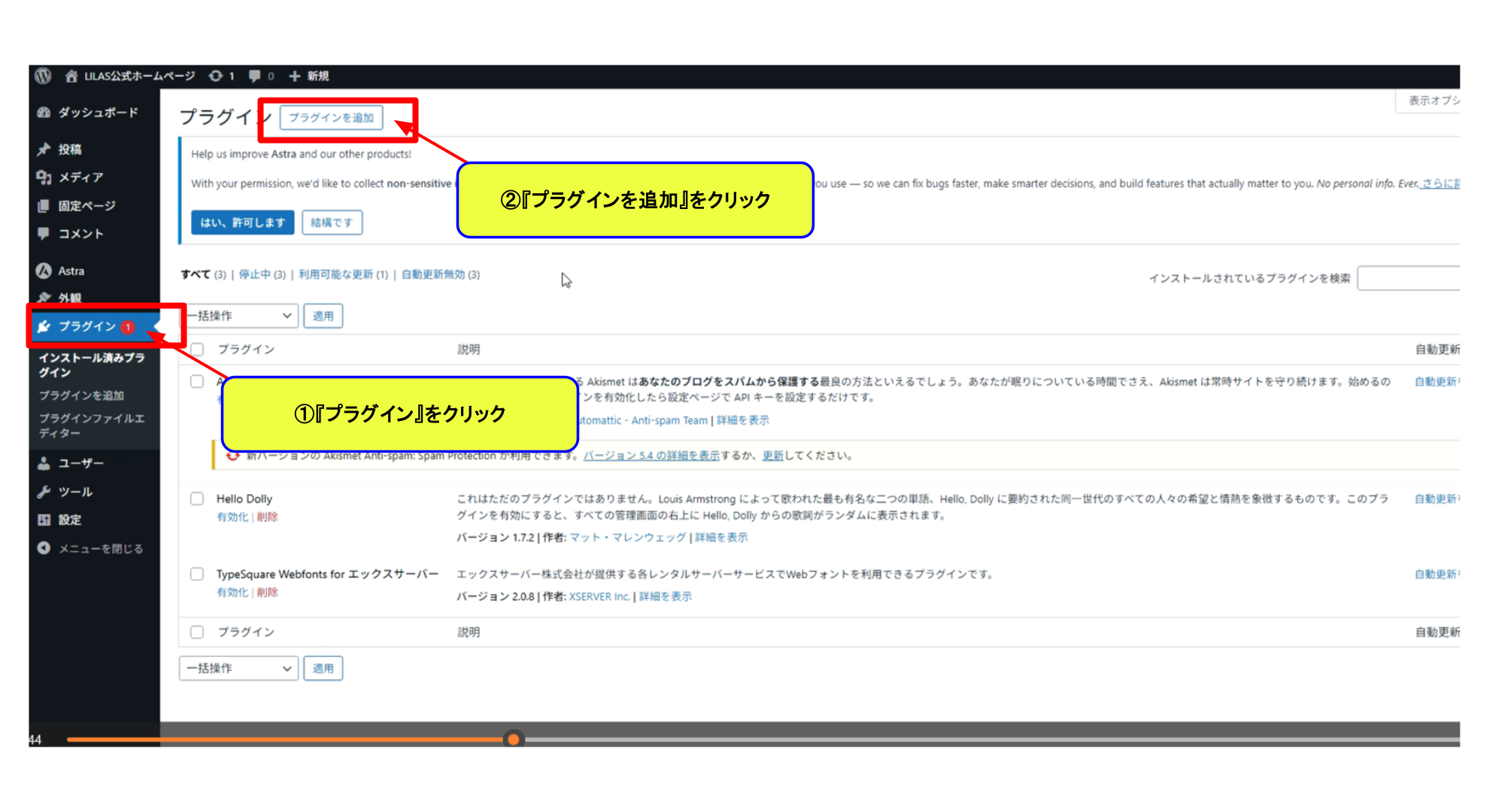The height and width of the screenshot is (812, 1489).
Task: Check the TypeSquare Webfonts checkbox
Action: pos(197,574)
